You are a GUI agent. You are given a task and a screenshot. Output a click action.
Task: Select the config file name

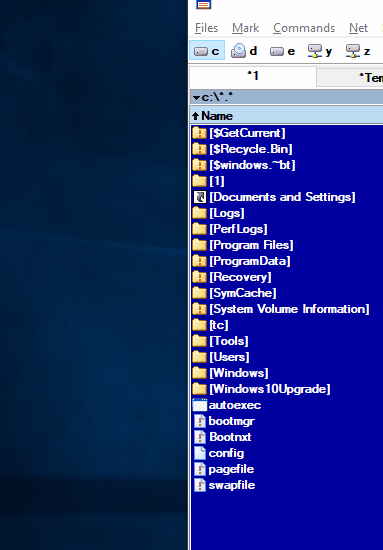point(226,453)
